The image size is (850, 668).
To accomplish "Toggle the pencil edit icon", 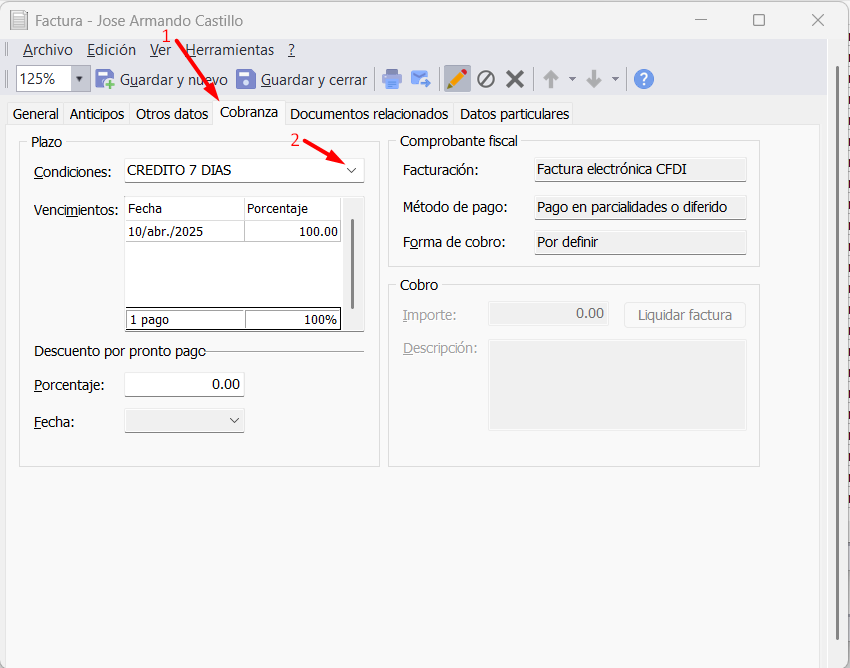I will (457, 79).
